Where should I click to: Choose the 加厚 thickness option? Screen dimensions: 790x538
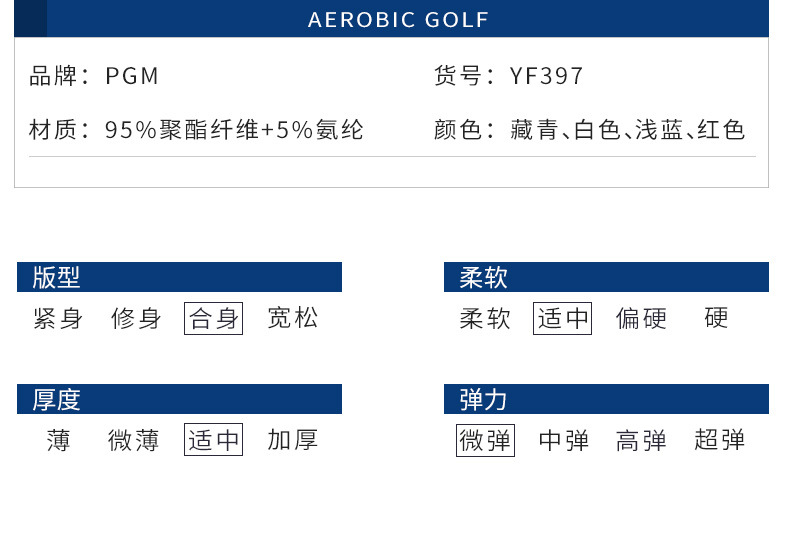(293, 440)
